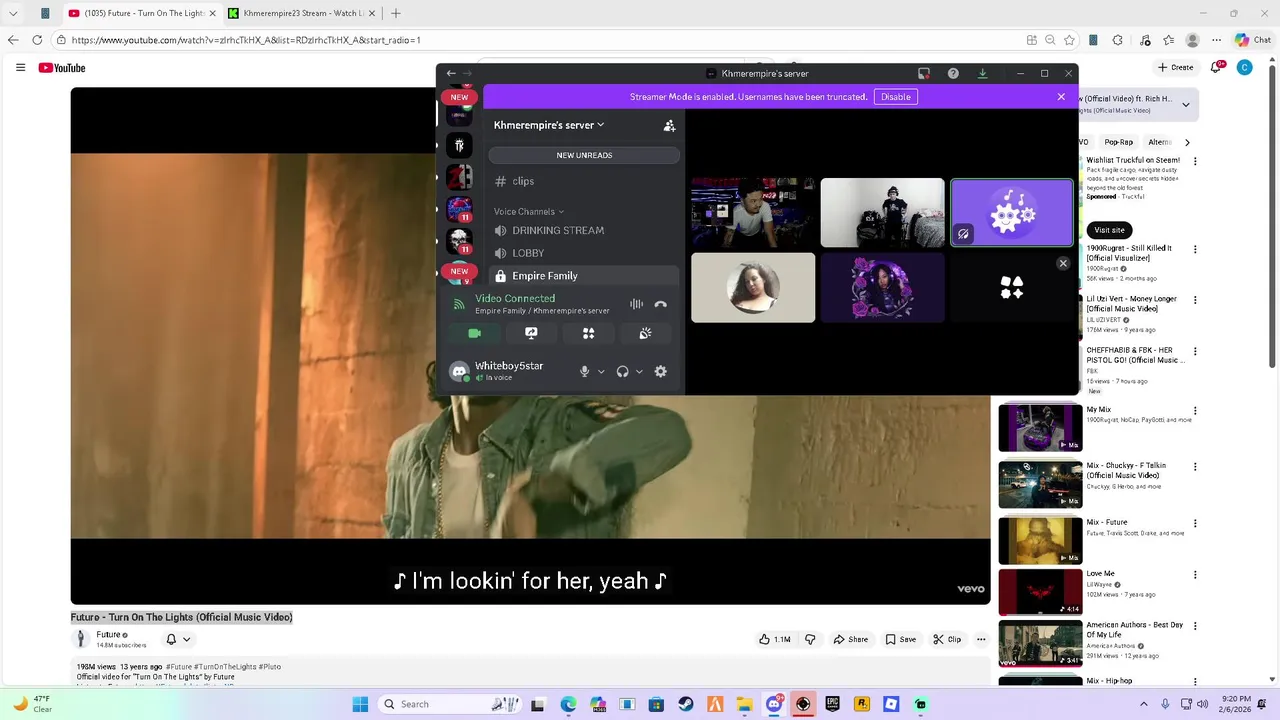Expand the playlist queue panel chevron
Image resolution: width=1280 pixels, height=720 pixels.
1186,104
